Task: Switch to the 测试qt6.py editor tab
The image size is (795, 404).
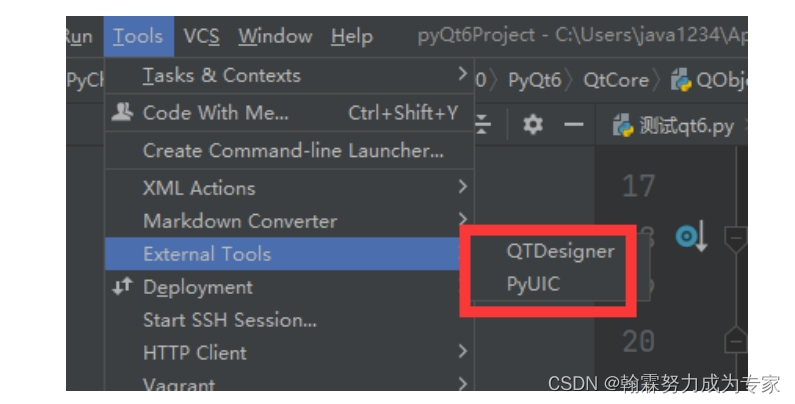Action: (674, 126)
